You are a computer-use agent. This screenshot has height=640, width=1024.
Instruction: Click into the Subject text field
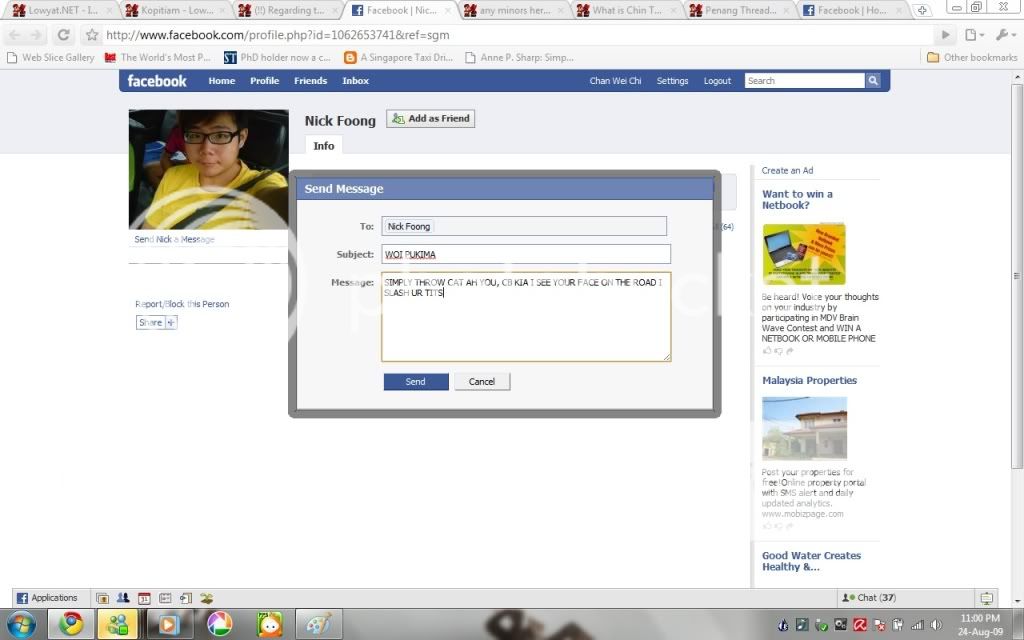click(x=525, y=254)
